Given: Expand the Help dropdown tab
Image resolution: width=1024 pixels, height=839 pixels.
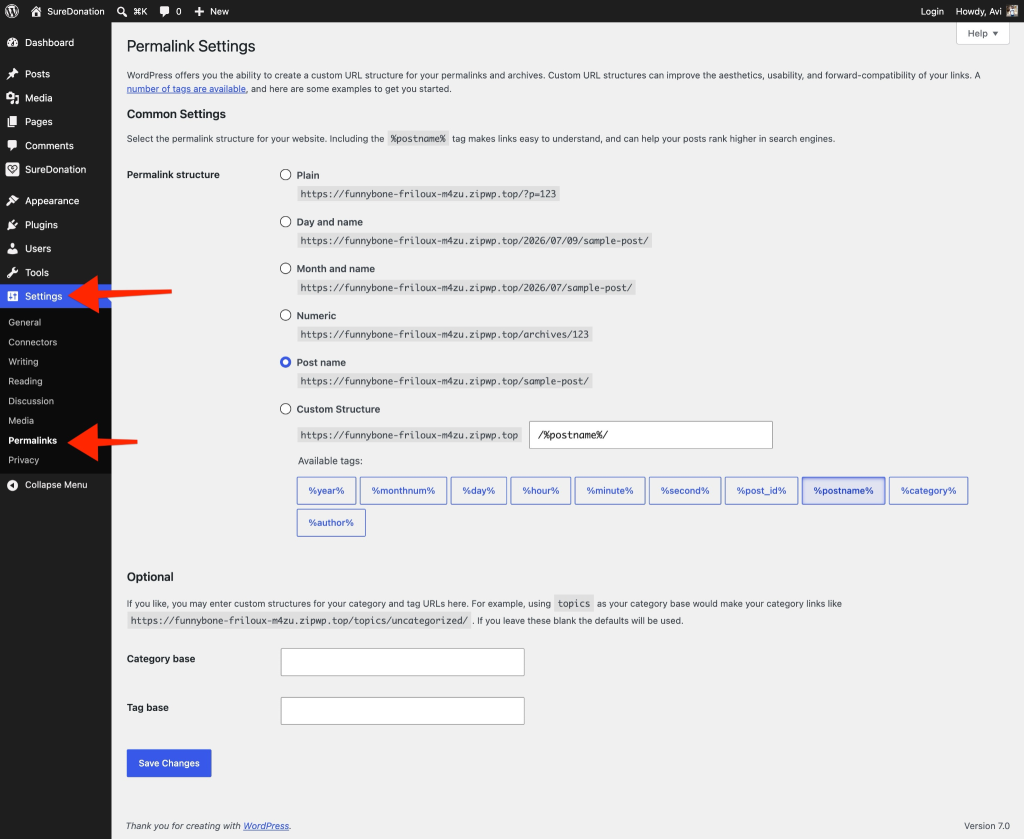Looking at the screenshot, I should click(x=982, y=33).
